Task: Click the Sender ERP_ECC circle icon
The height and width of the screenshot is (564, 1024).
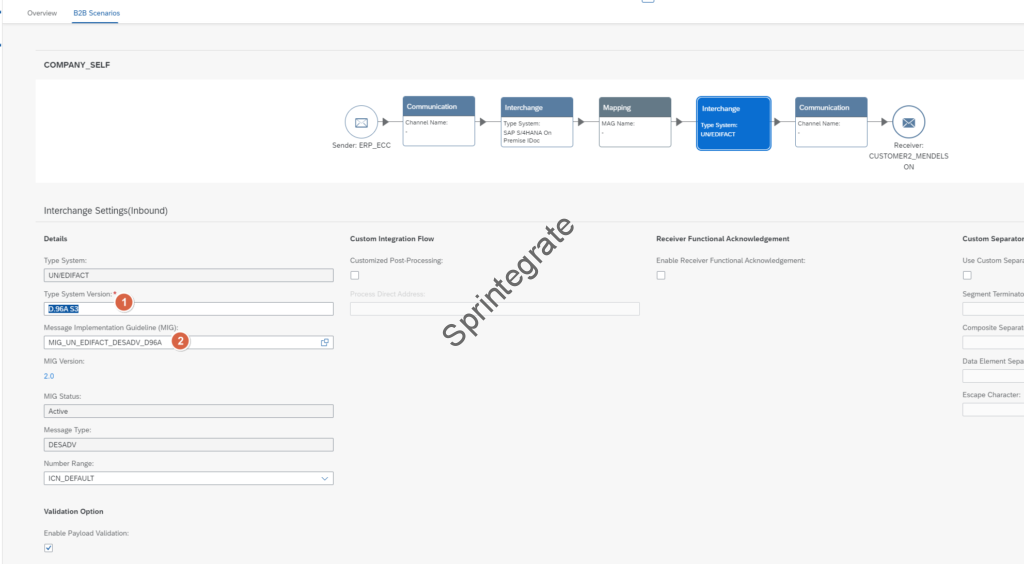Action: (361, 122)
